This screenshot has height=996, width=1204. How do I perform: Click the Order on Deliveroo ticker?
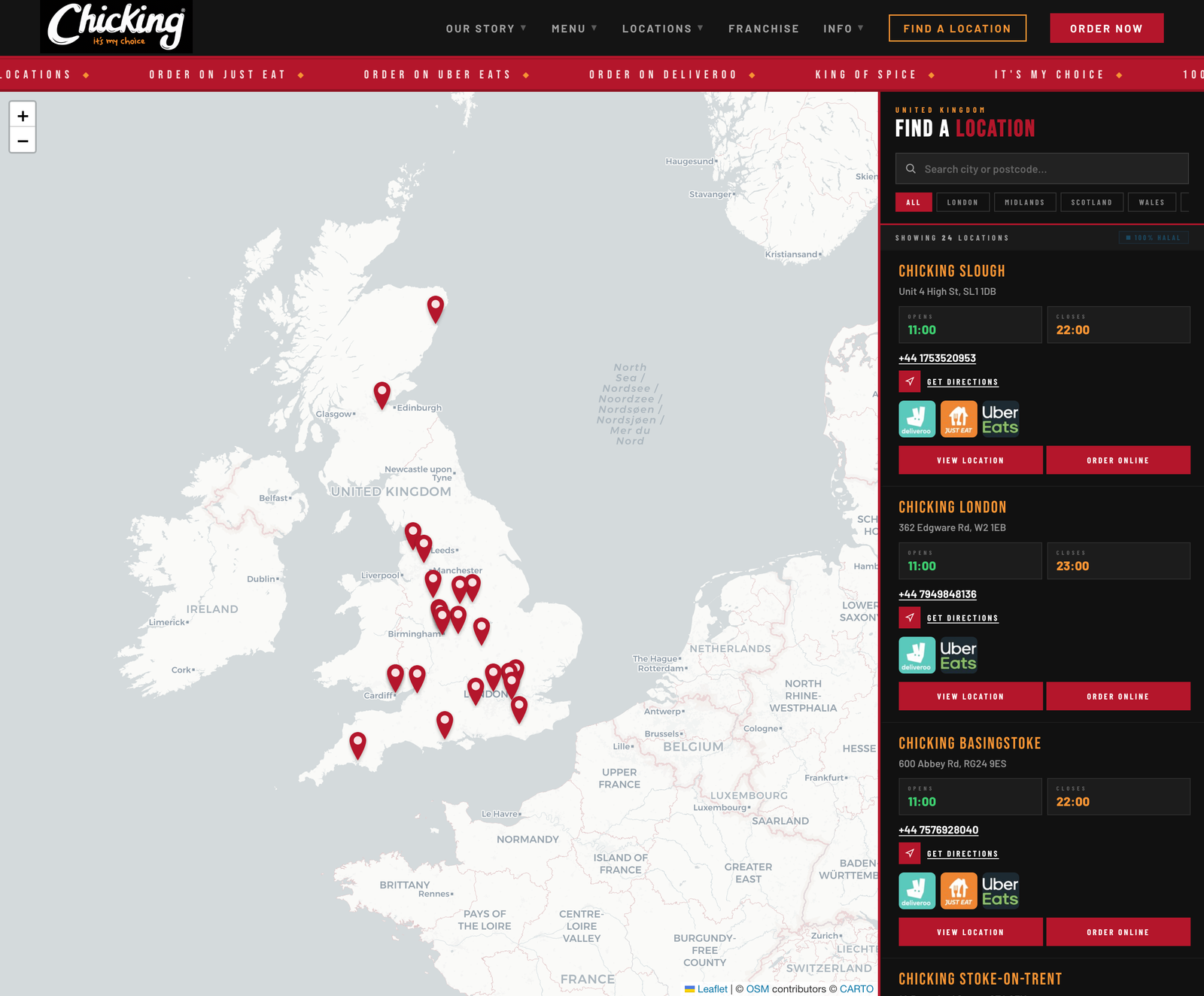pyautogui.click(x=663, y=74)
